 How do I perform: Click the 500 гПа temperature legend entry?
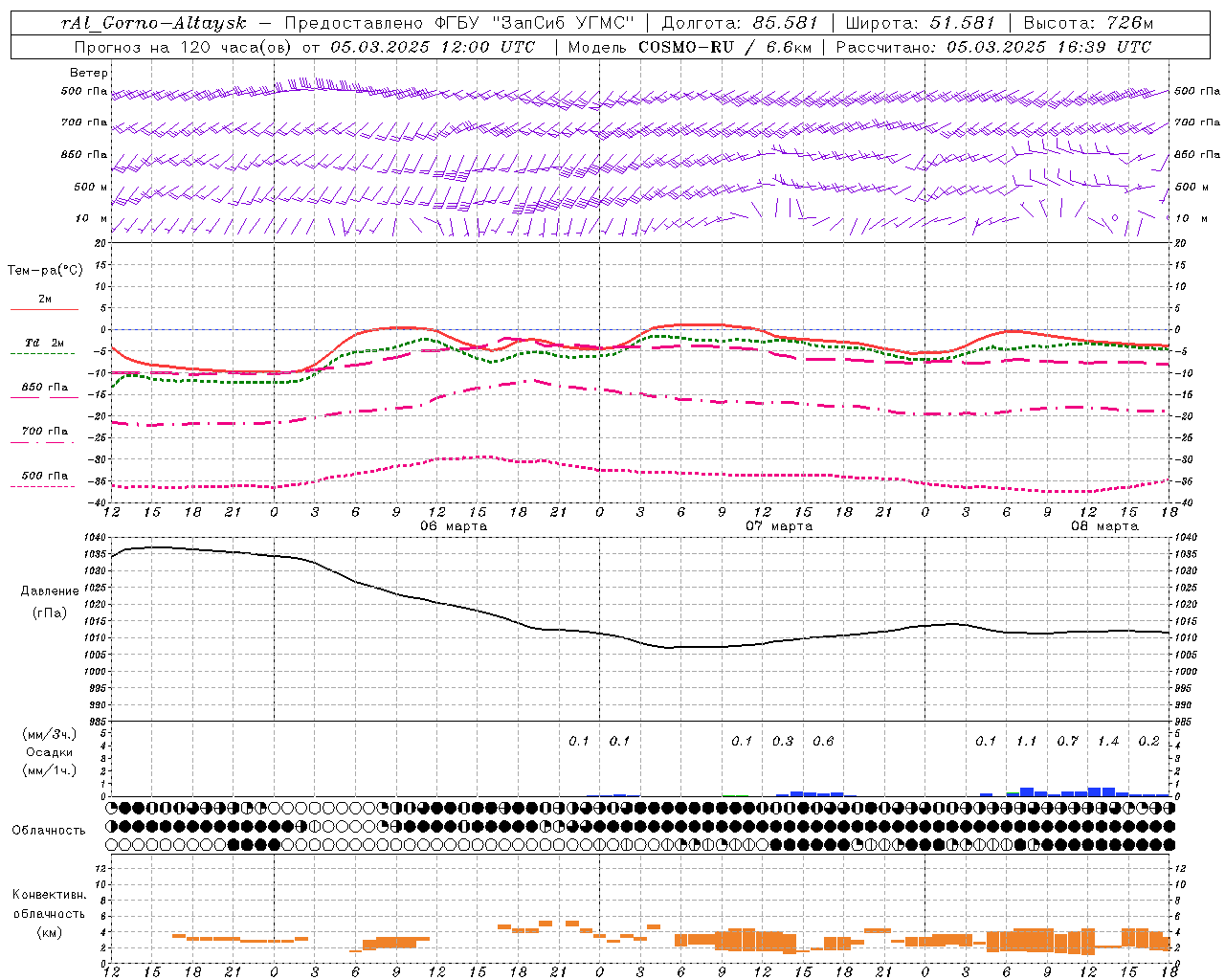point(44,476)
